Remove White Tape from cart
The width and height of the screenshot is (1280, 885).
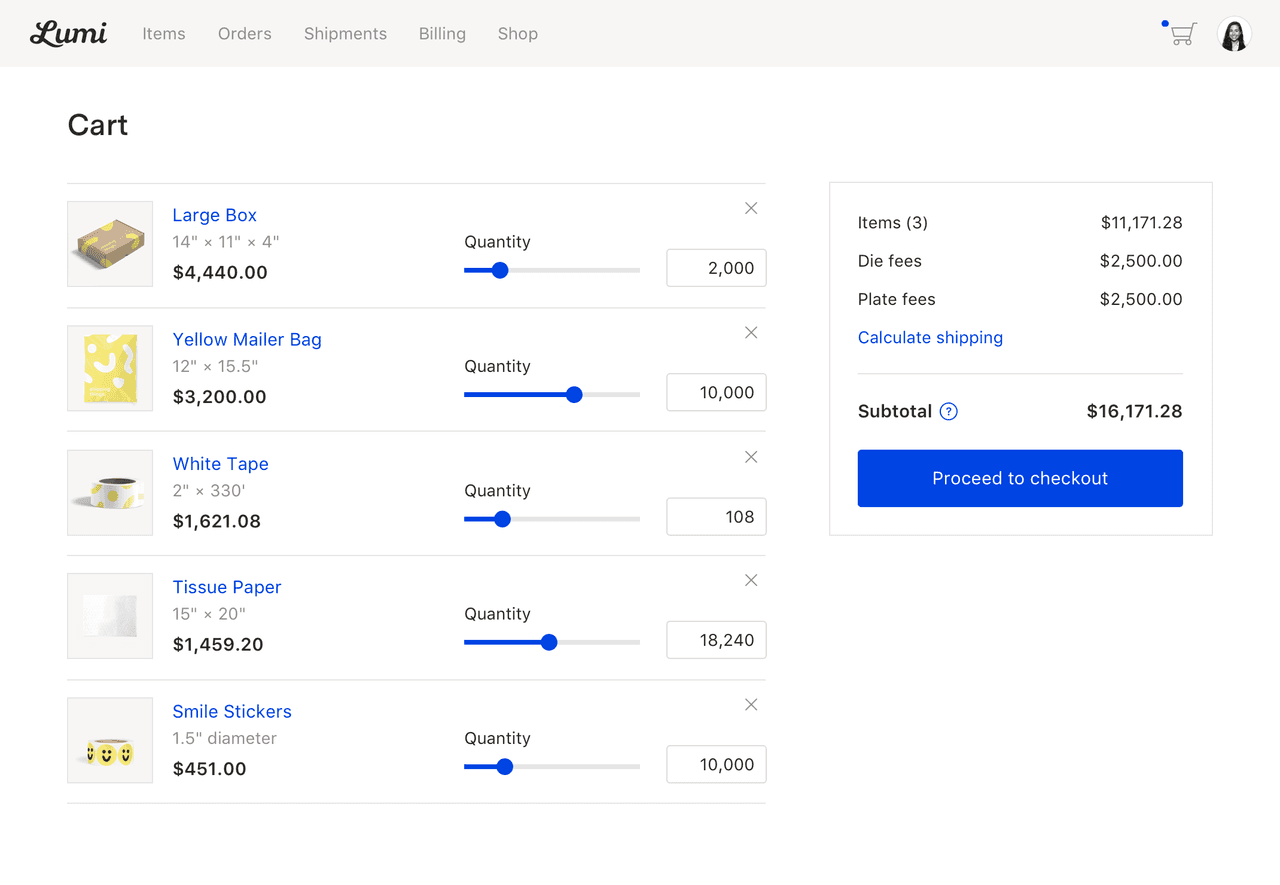click(751, 457)
